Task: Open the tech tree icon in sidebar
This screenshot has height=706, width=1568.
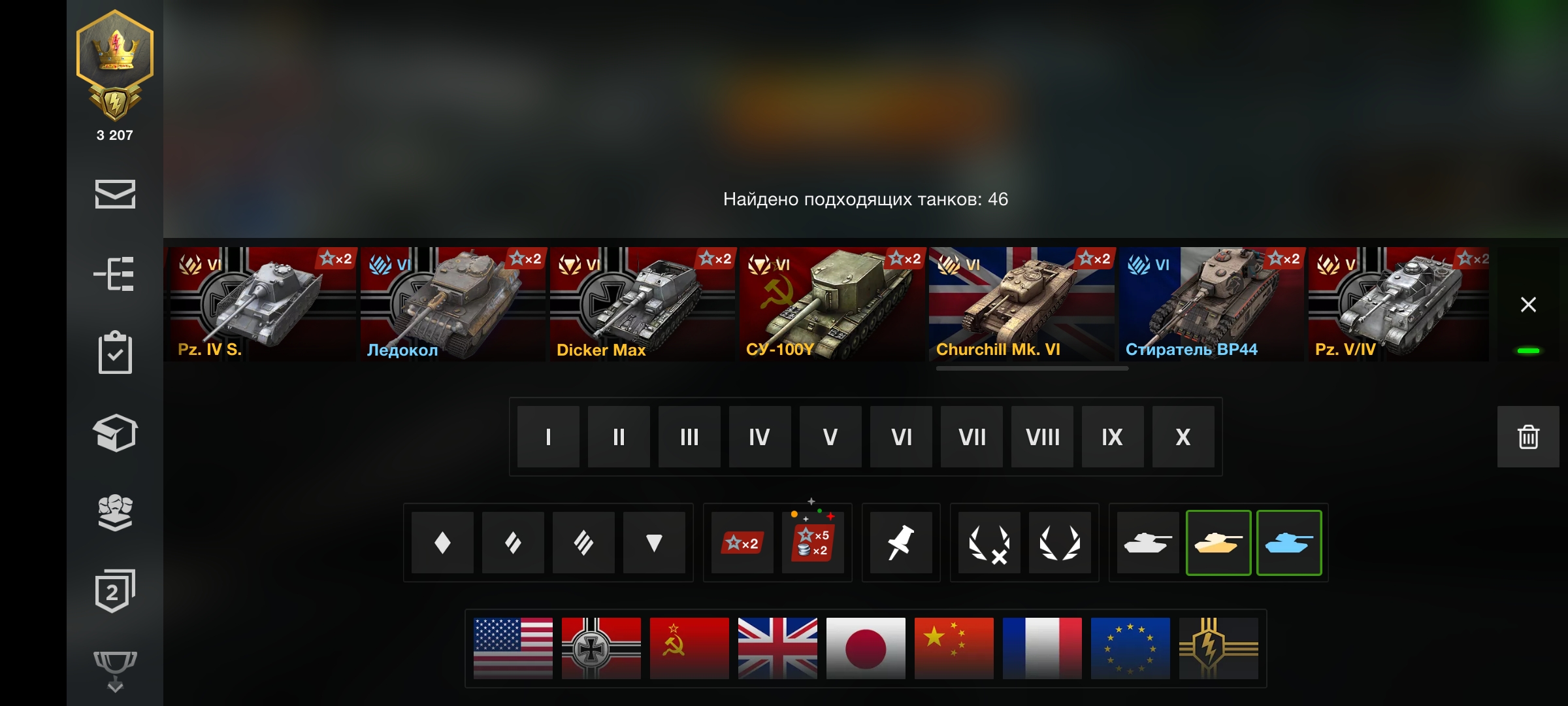Action: (114, 273)
